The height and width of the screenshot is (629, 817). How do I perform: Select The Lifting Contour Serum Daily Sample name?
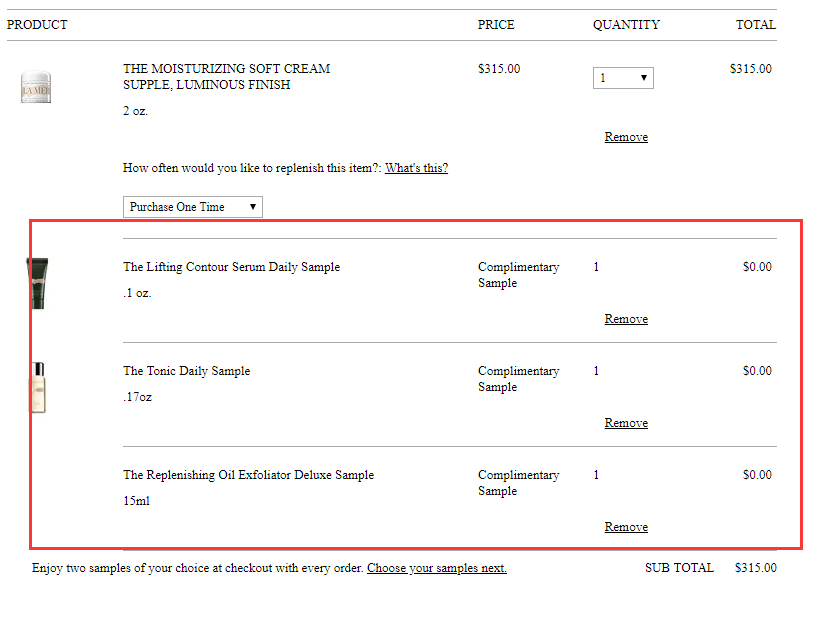coord(231,267)
